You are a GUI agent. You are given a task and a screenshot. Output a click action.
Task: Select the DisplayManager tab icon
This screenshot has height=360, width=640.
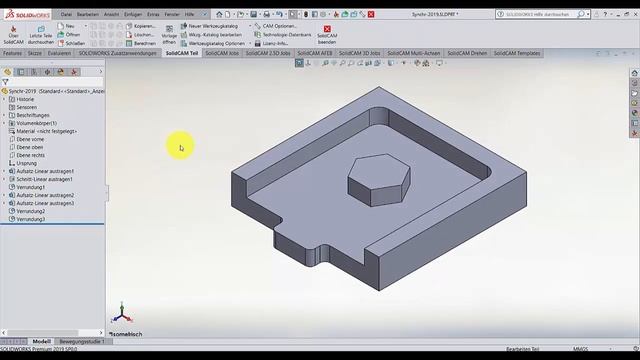coord(61,72)
